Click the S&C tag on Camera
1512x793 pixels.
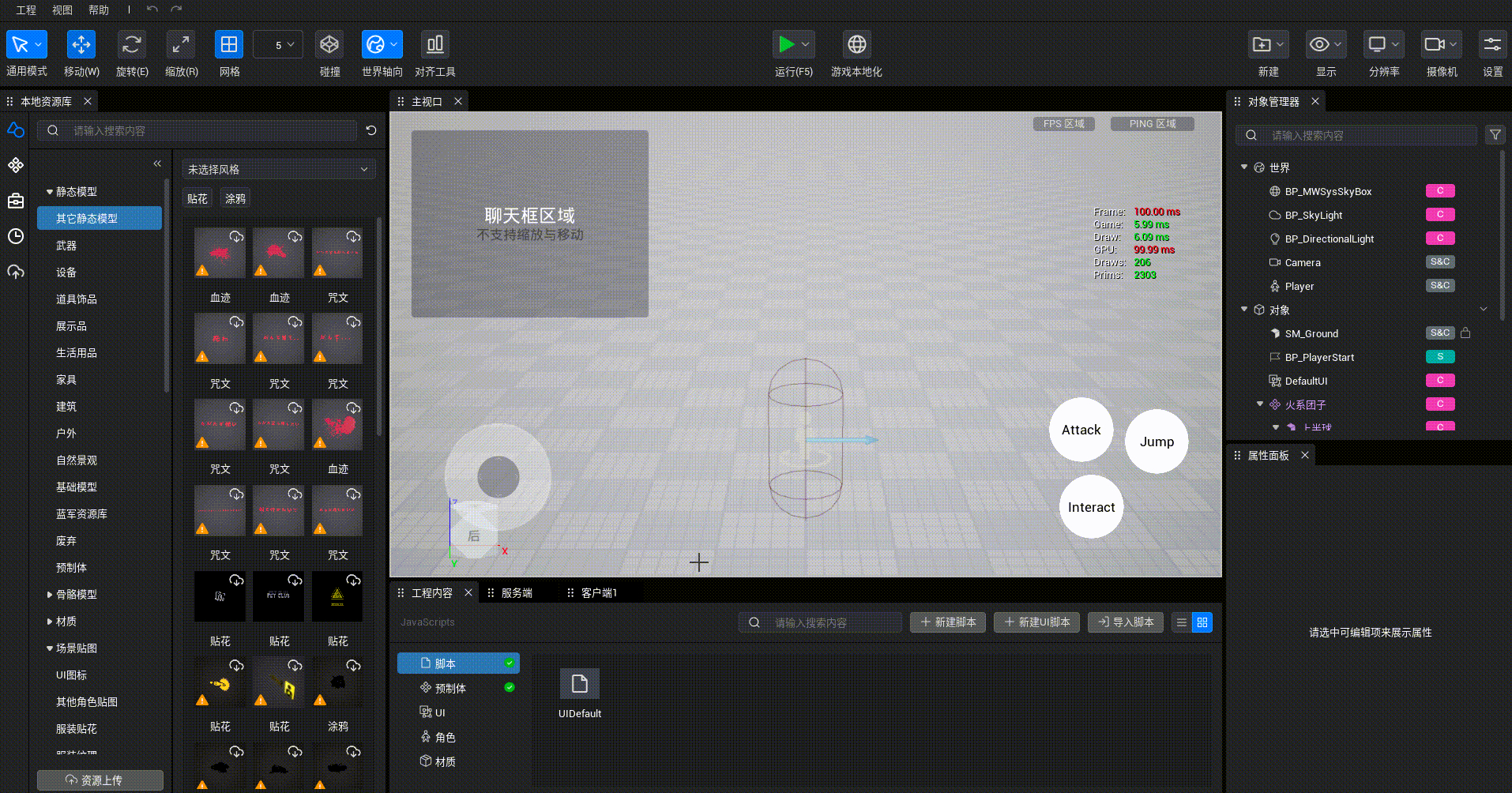[x=1440, y=261]
